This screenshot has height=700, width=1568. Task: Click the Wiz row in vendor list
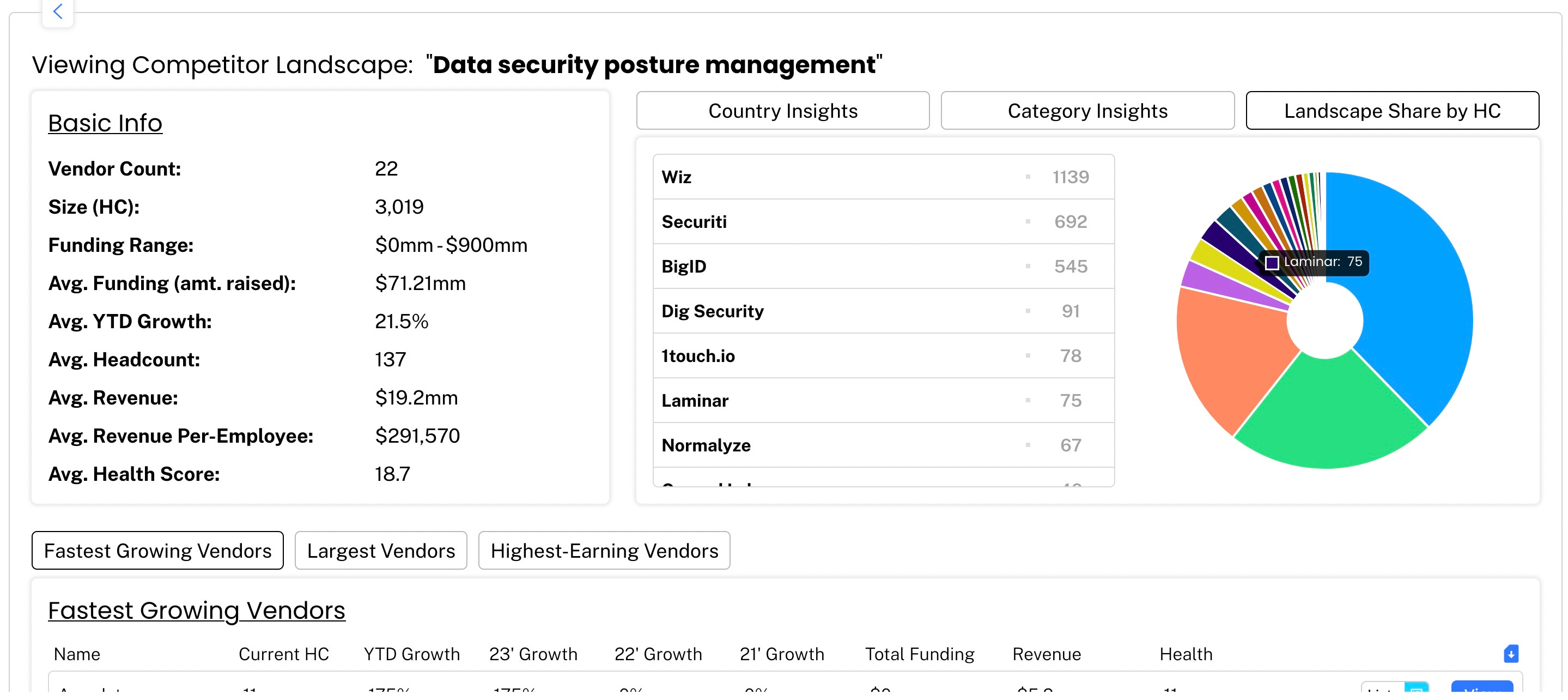click(883, 177)
